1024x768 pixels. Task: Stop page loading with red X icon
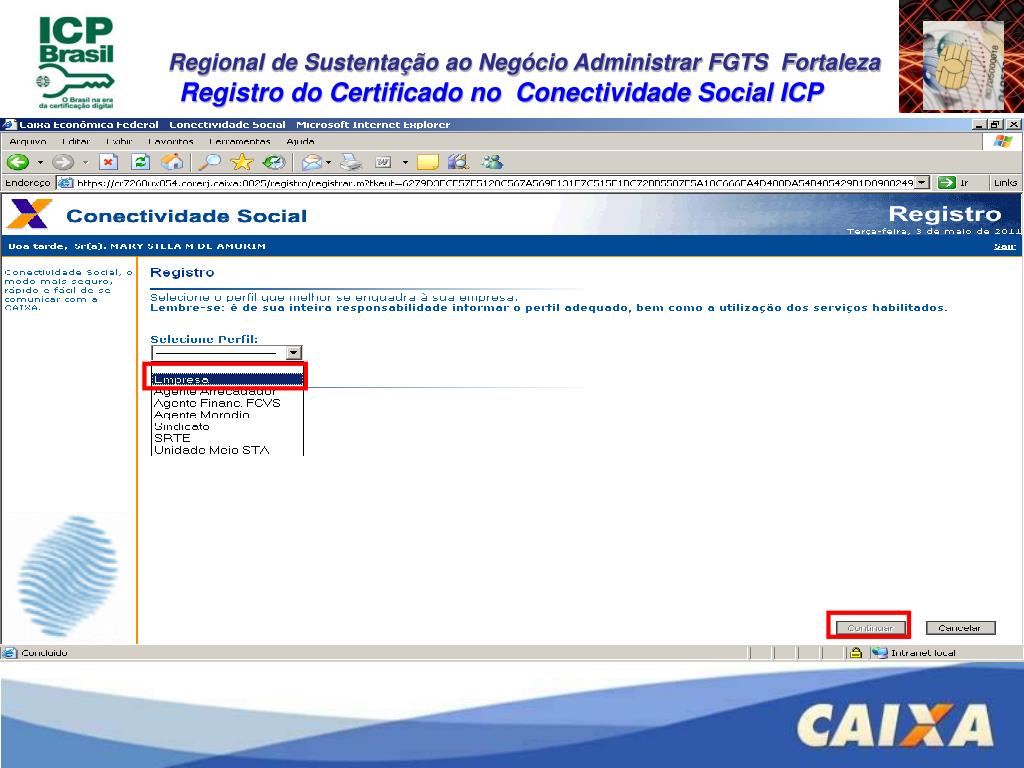click(x=108, y=162)
